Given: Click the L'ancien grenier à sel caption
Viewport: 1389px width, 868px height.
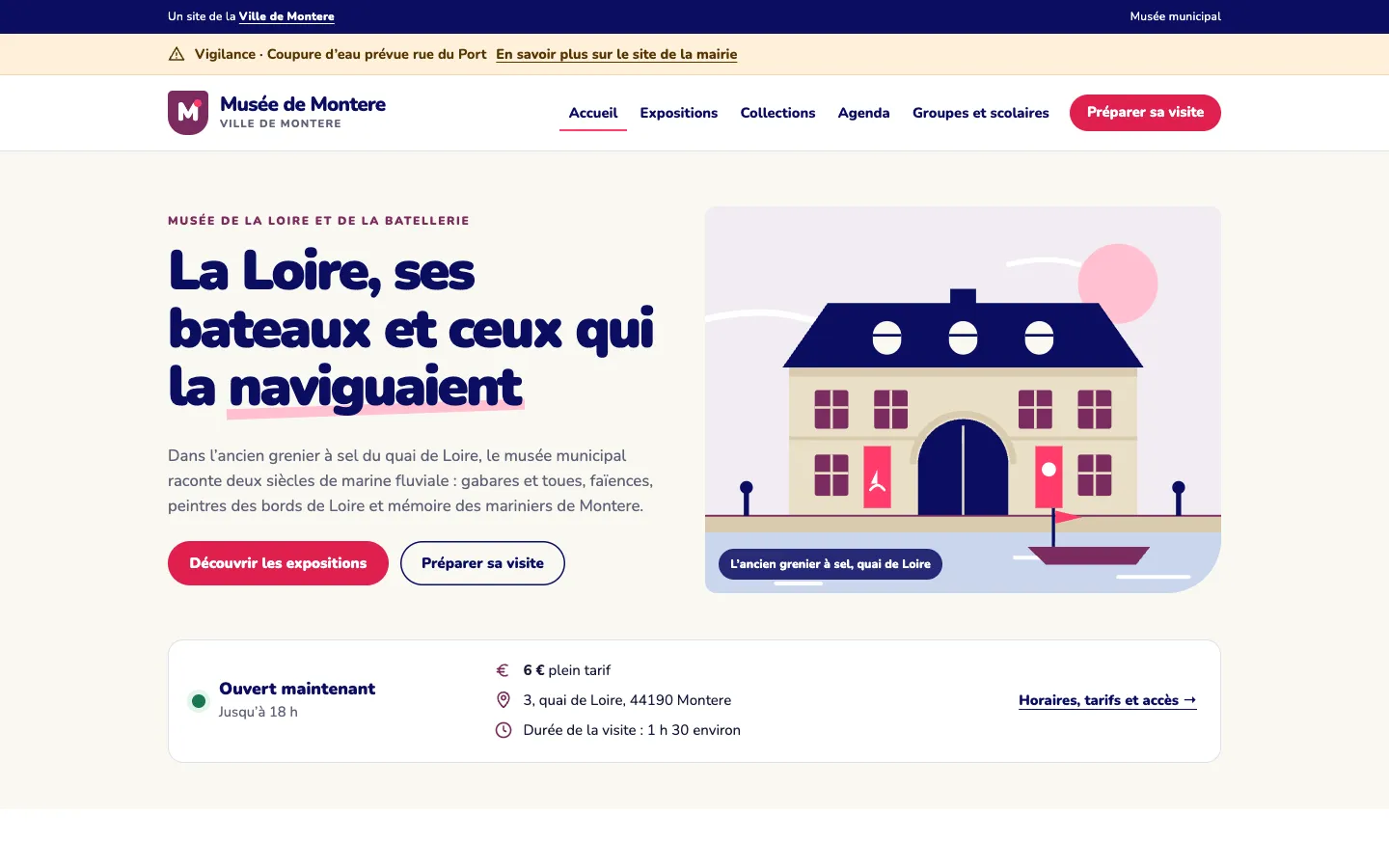Looking at the screenshot, I should [830, 564].
